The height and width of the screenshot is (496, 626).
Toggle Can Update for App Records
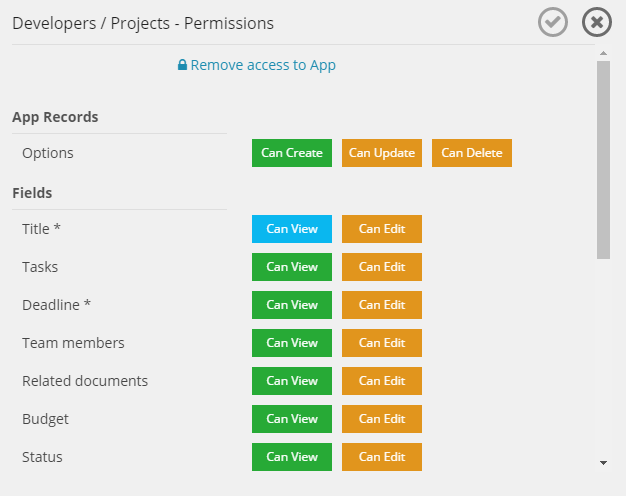point(381,153)
